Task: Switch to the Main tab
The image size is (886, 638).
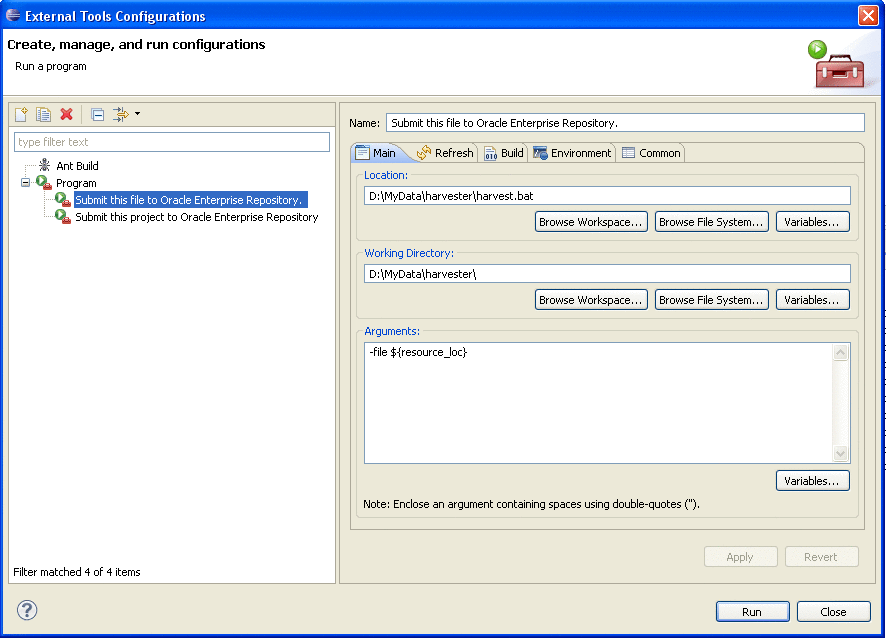Action: coord(376,153)
